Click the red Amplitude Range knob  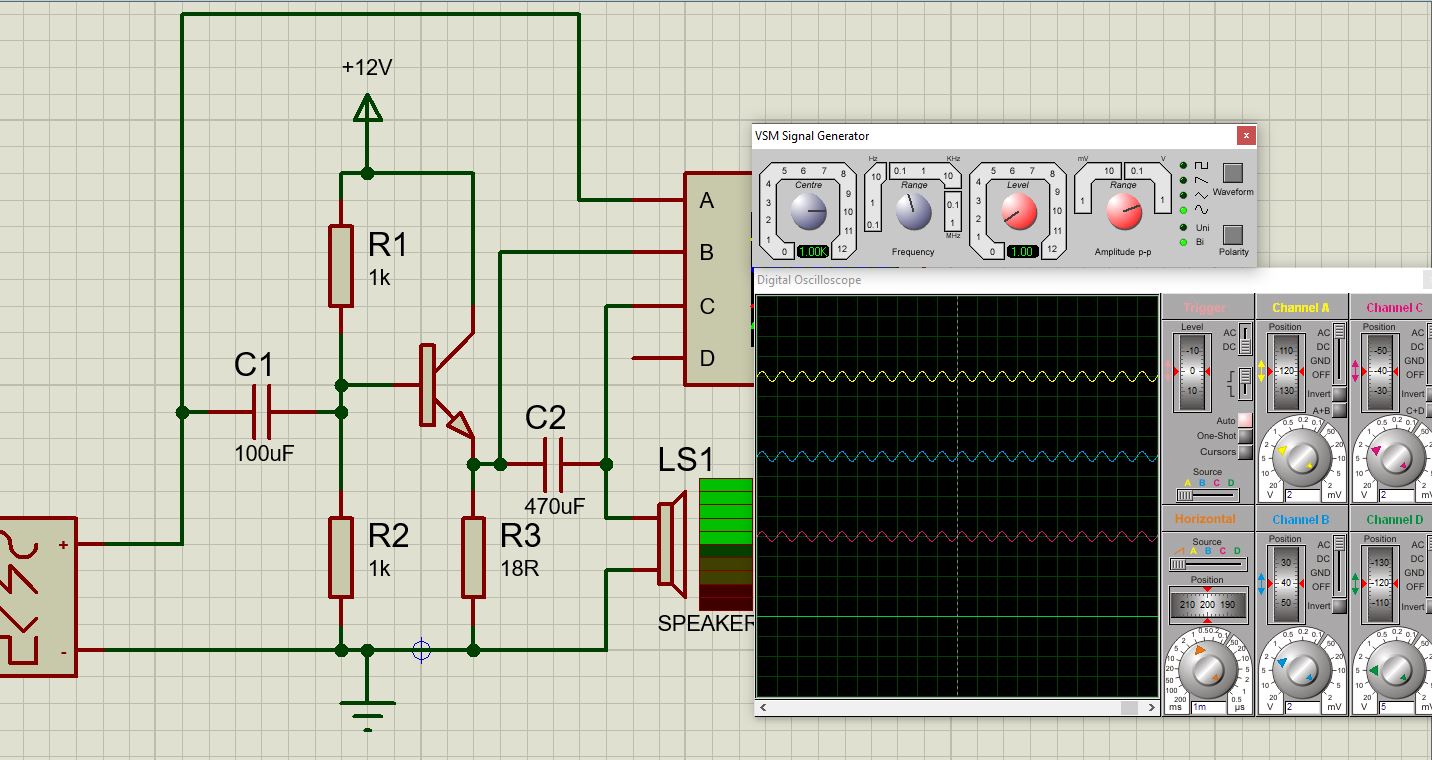[x=1123, y=211]
